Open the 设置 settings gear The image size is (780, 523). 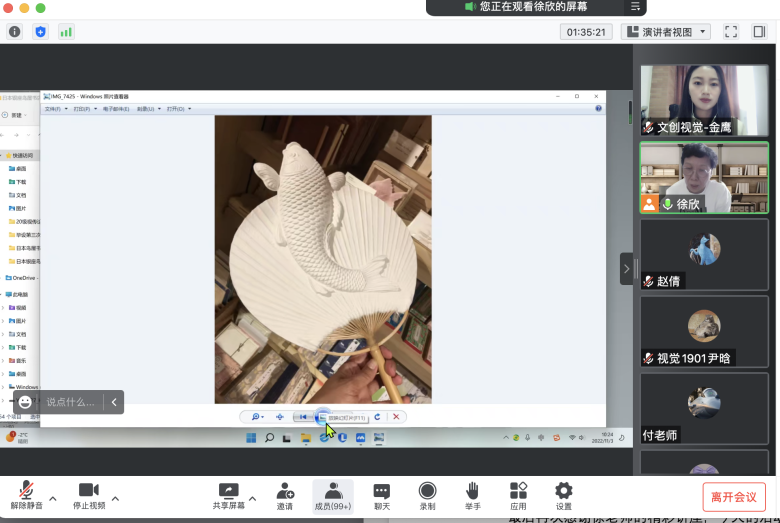[x=564, y=496]
